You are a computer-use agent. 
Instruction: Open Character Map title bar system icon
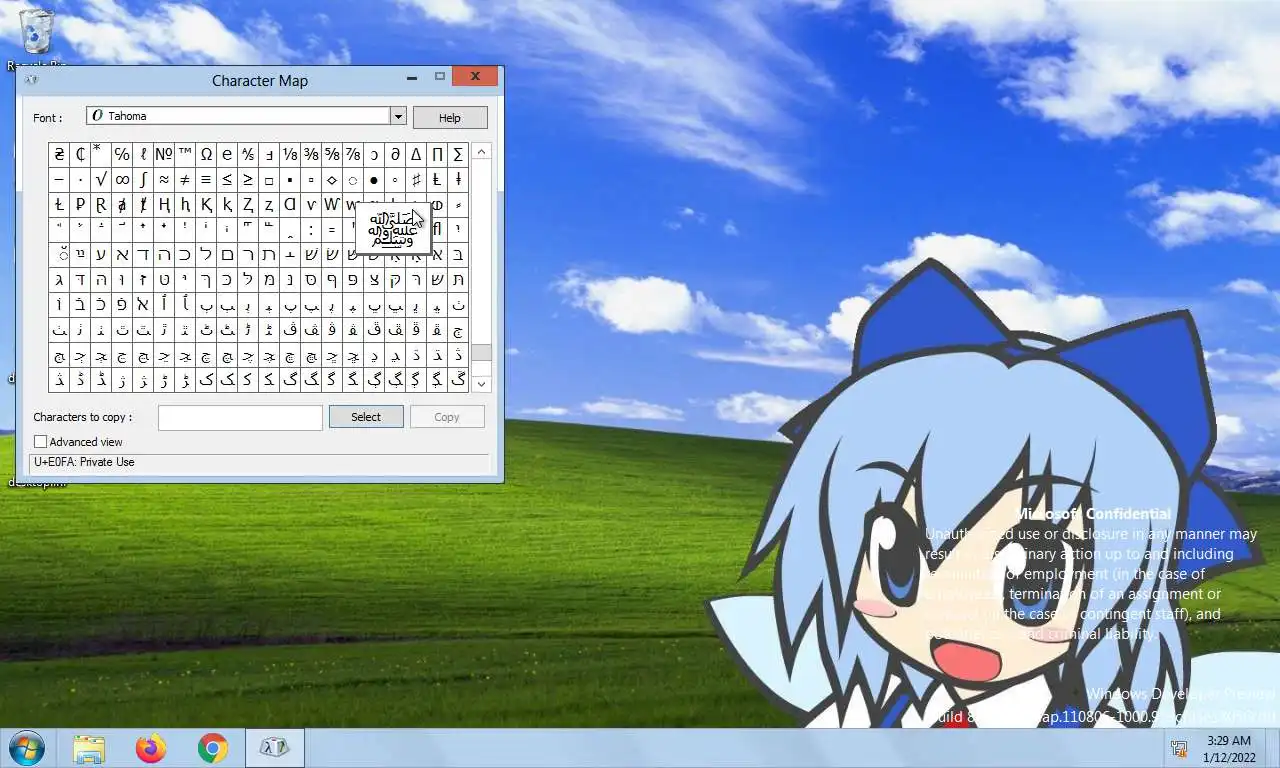(31, 80)
